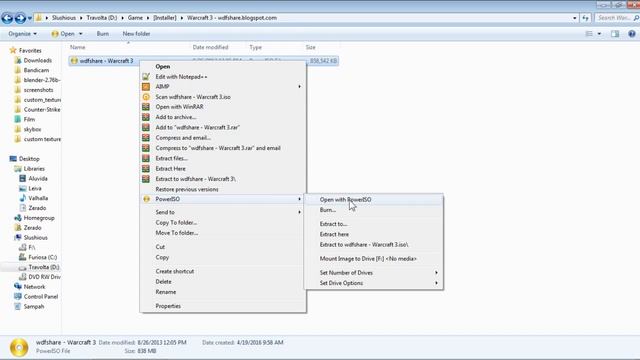640x360 pixels.
Task: Open the Organize dropdown menu
Action: (22, 34)
